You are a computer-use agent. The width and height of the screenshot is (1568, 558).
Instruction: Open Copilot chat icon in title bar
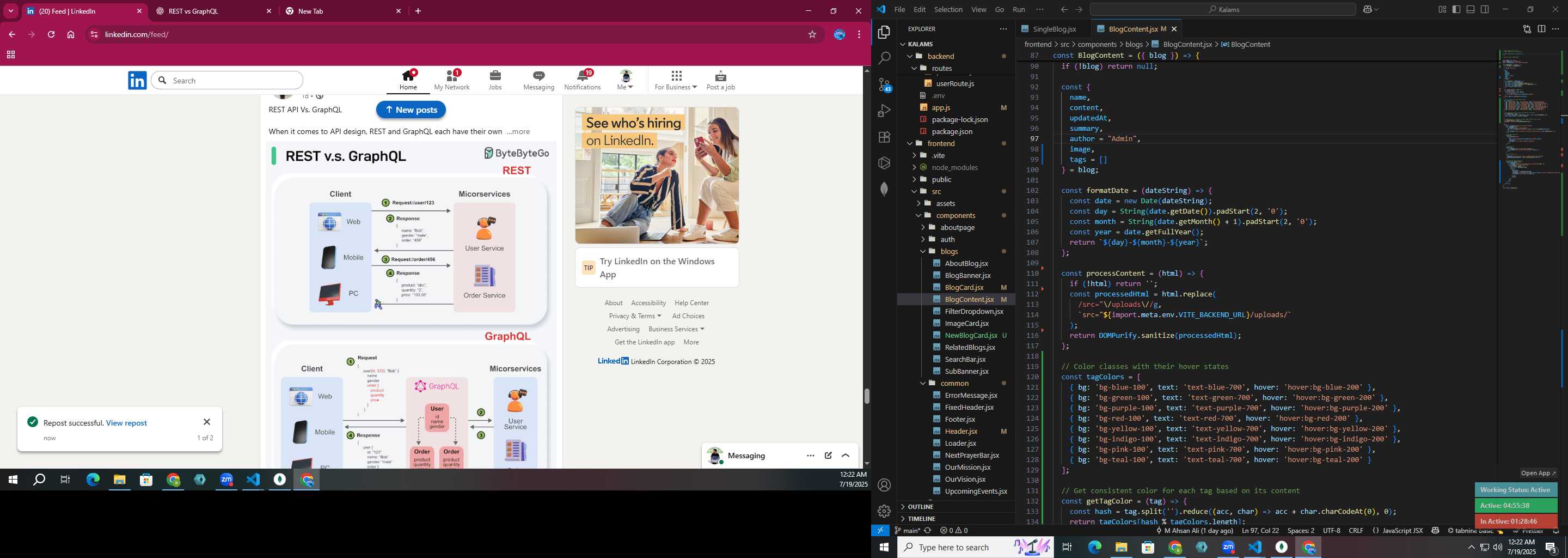coord(1367,10)
